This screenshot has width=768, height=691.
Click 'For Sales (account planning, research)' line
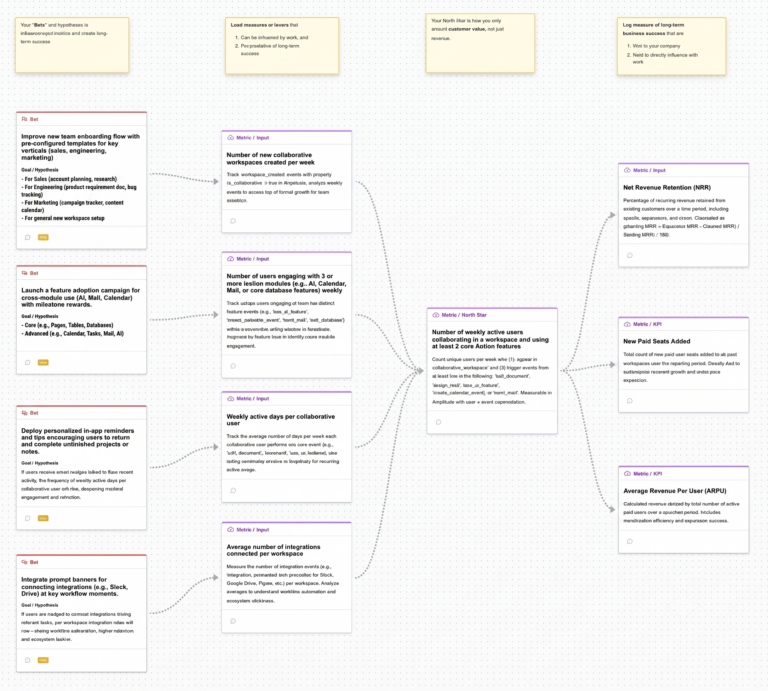69,179
